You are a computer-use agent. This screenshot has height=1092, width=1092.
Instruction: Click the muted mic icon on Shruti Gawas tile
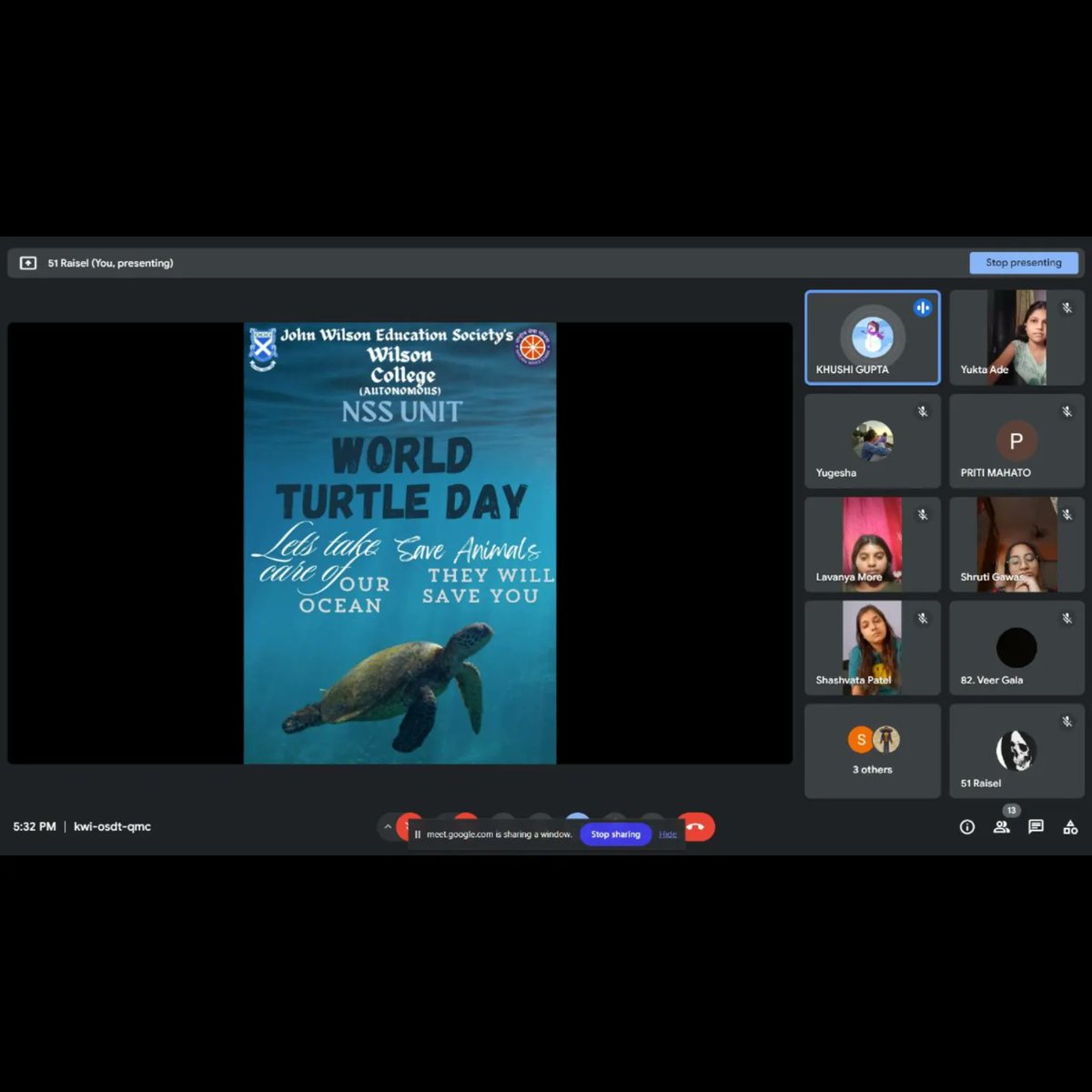[x=1067, y=514]
